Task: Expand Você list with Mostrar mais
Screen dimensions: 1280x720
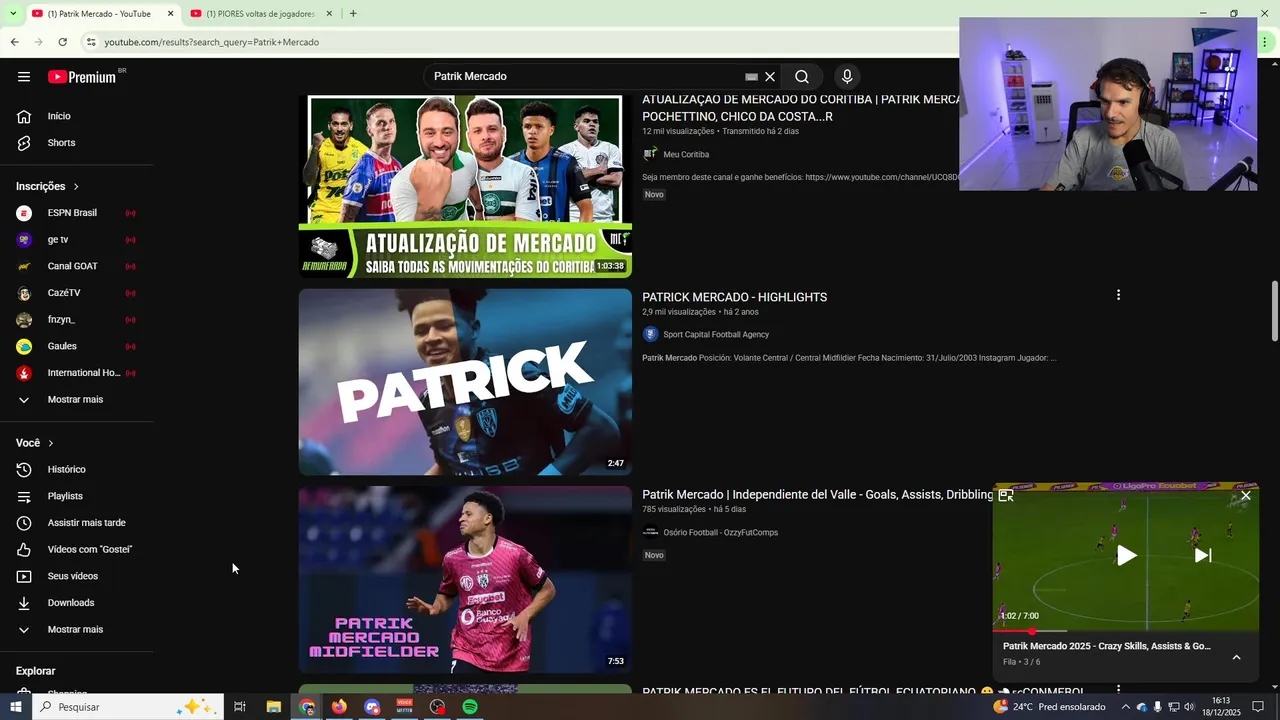Action: 76,630
